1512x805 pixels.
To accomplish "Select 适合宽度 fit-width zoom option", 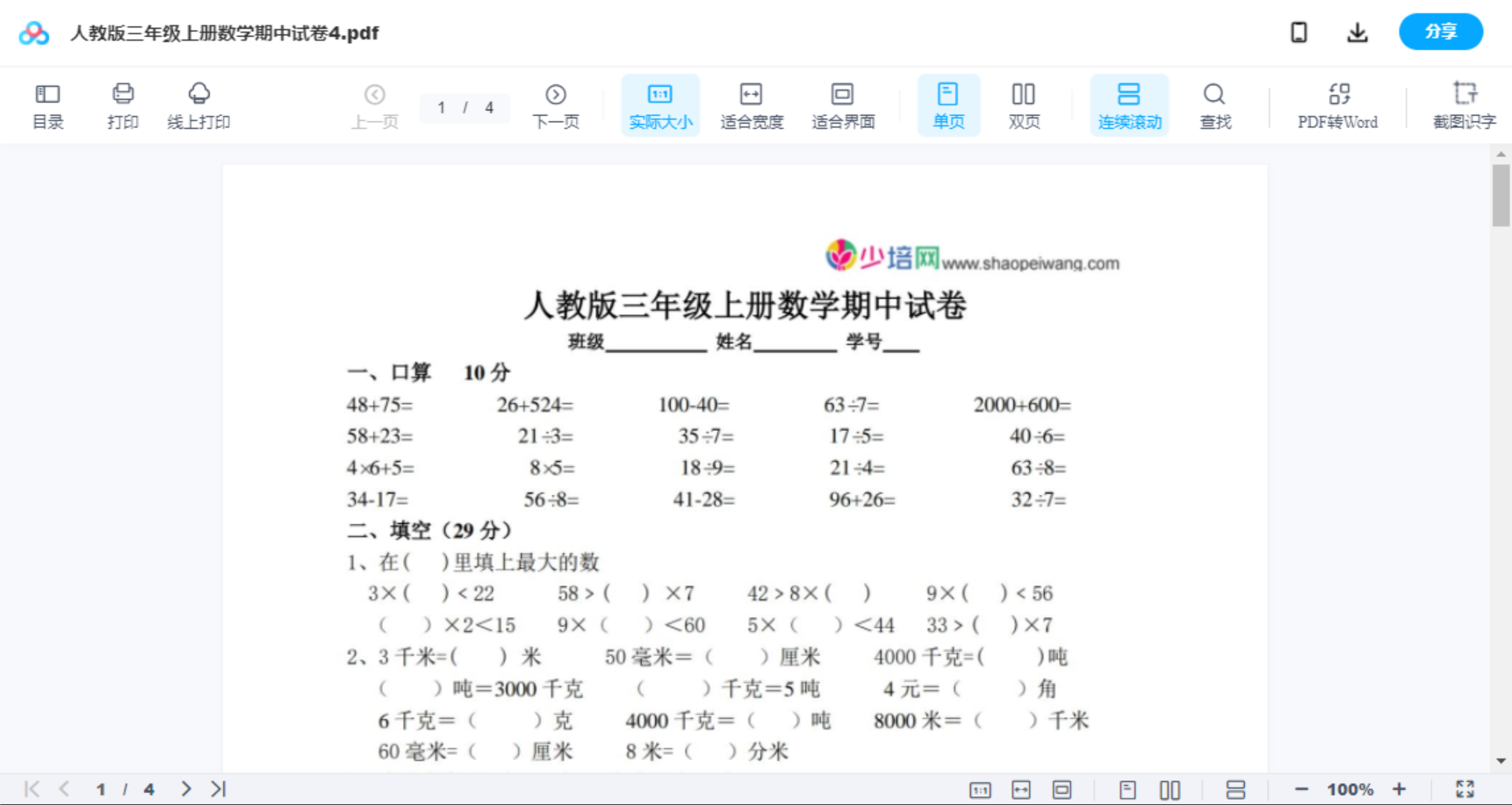I will (x=751, y=104).
